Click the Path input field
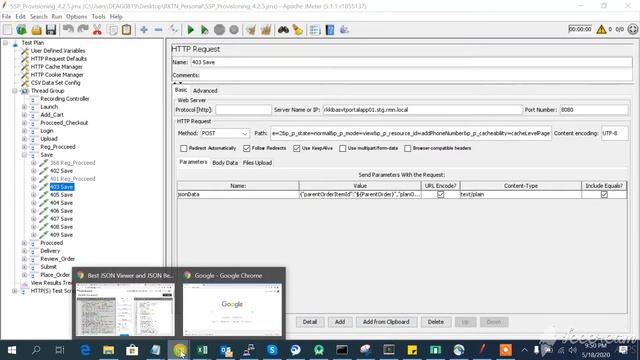Viewport: 640px width, 360px height. click(x=411, y=133)
